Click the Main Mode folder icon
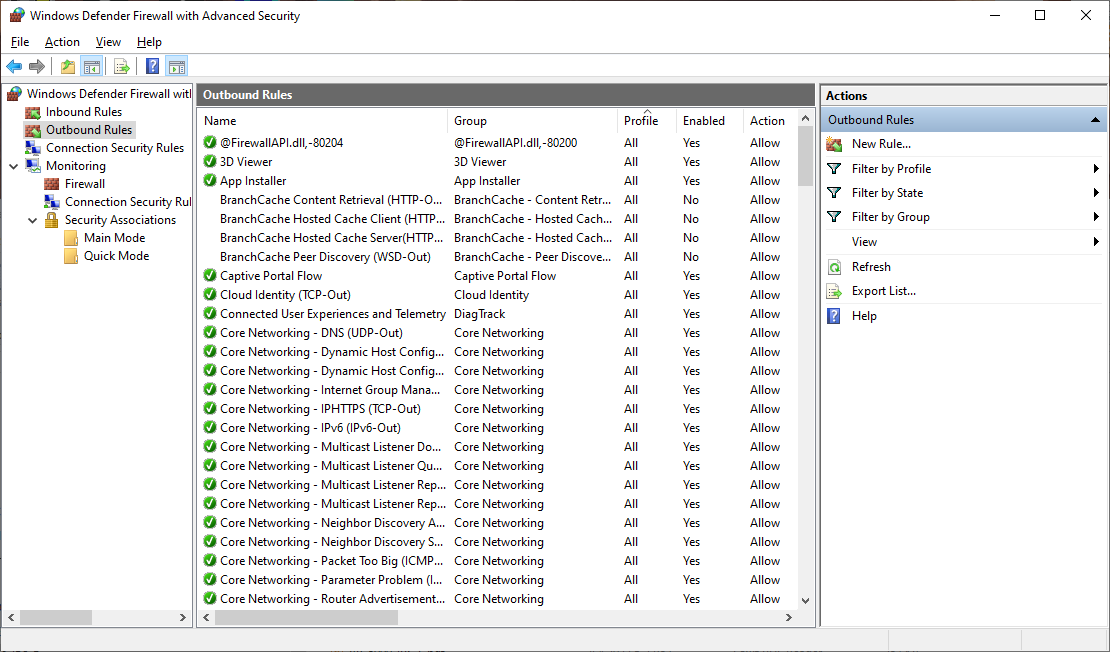The width and height of the screenshot is (1110, 652). click(71, 238)
